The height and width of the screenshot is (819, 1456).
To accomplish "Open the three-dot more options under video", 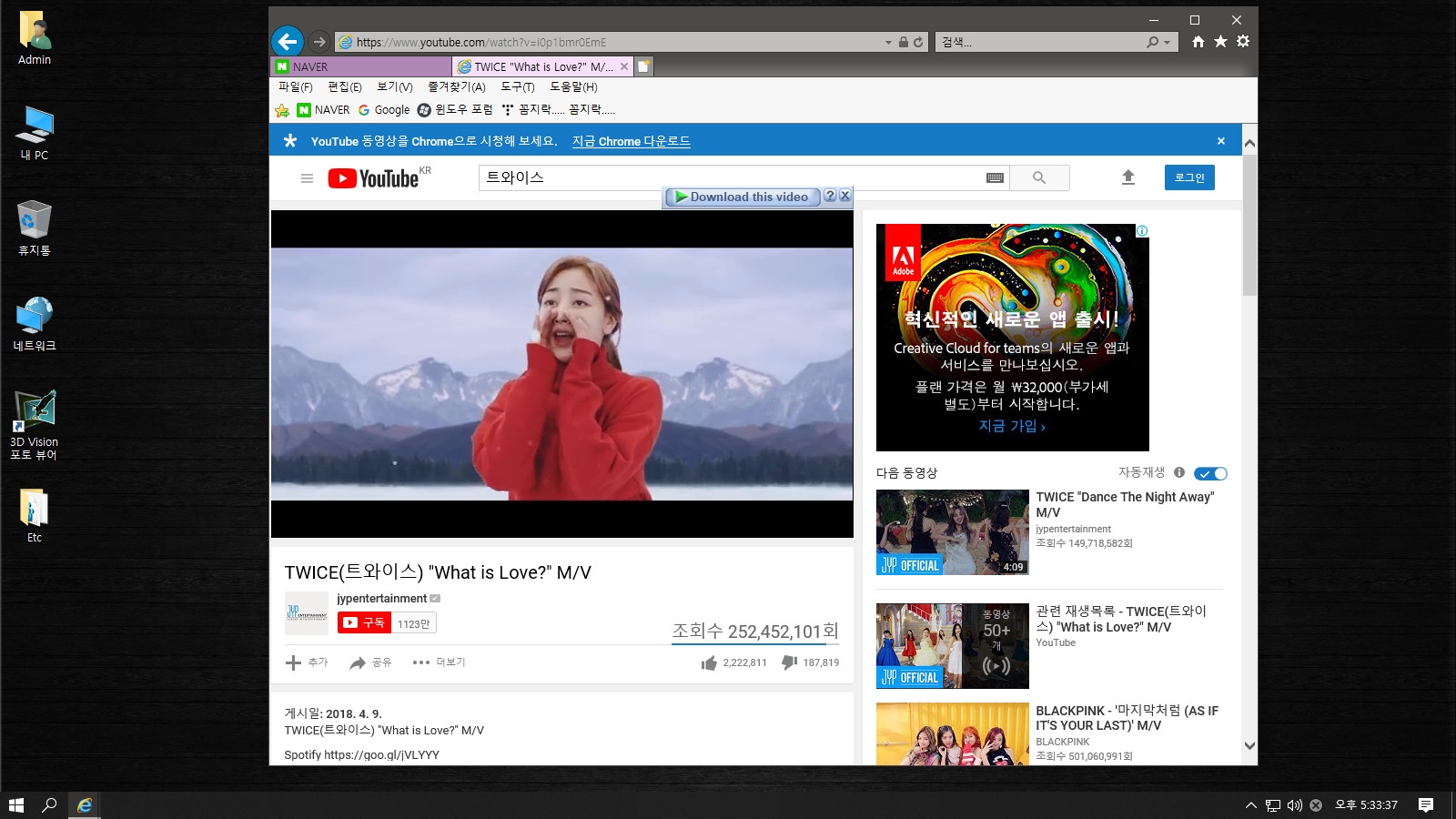I will [421, 662].
